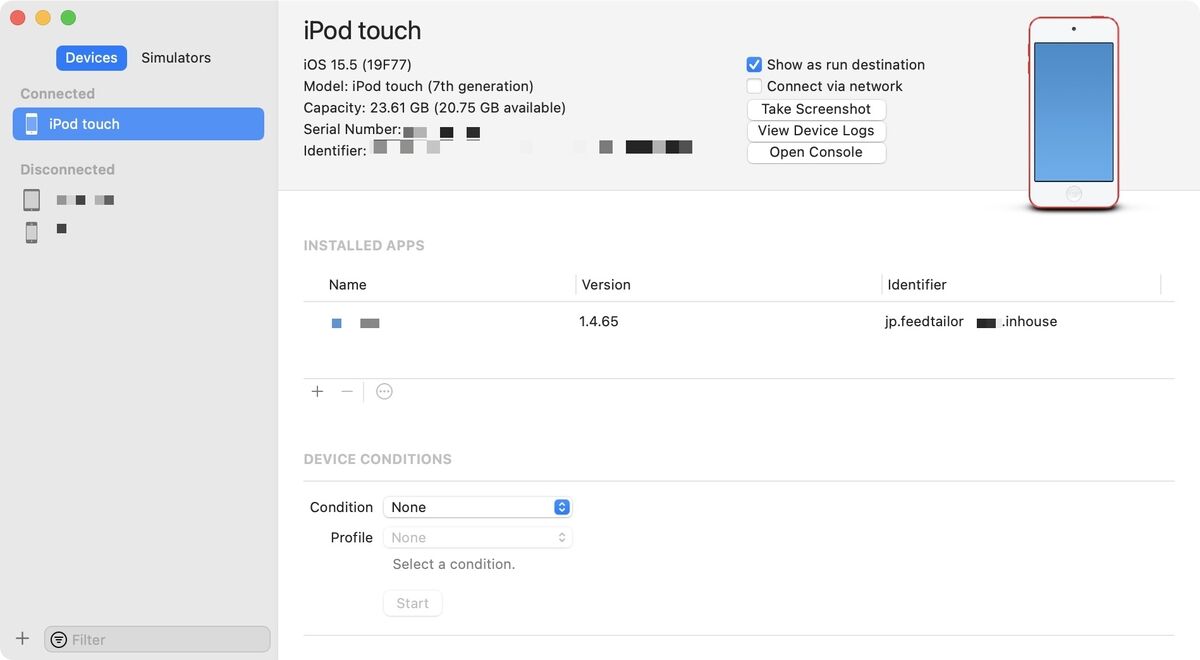1200x660 pixels.
Task: Sort apps by Identifier column header
Action: (x=917, y=285)
